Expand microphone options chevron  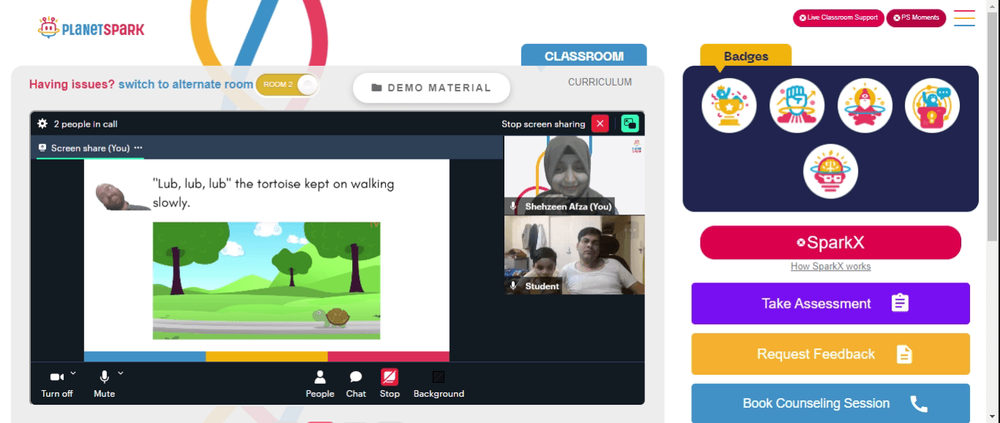(121, 373)
